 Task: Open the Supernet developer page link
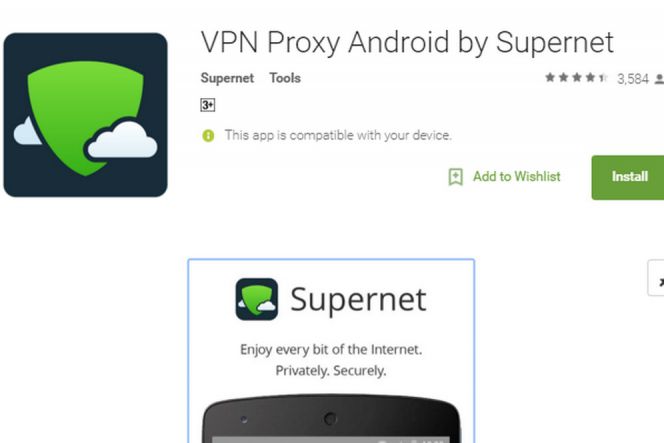[227, 78]
